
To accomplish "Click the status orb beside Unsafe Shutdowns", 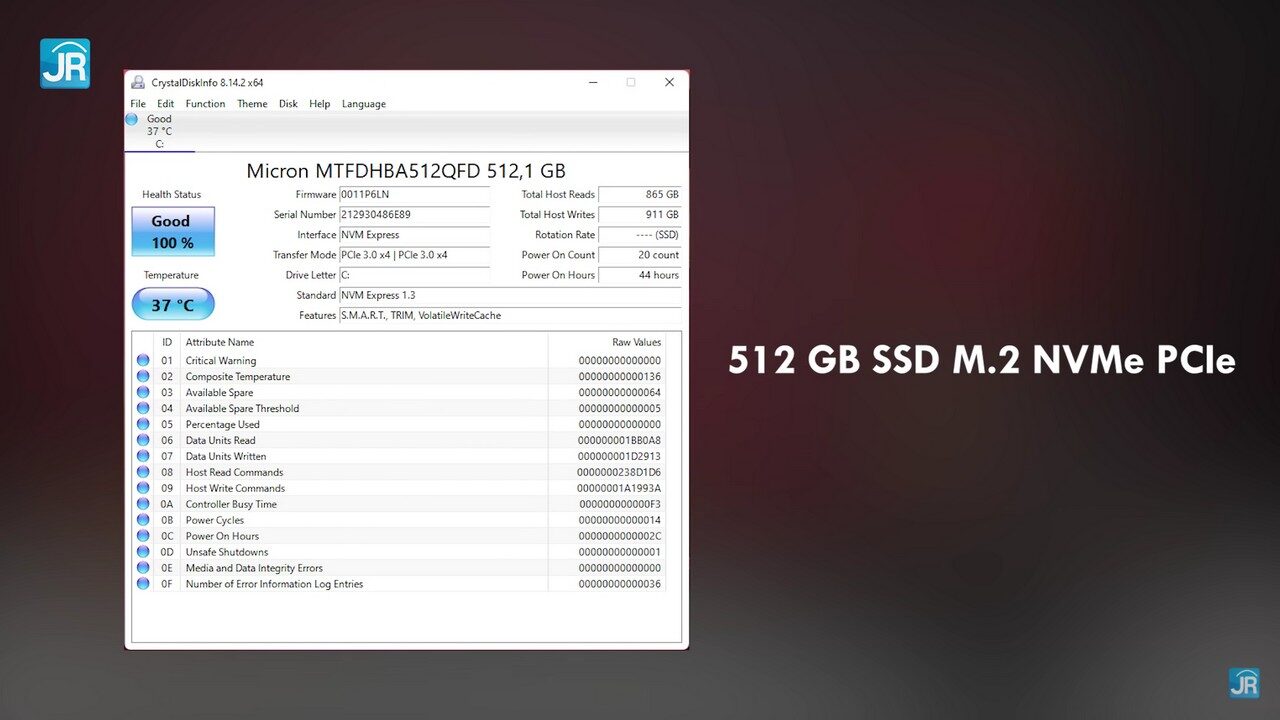I will tap(143, 552).
